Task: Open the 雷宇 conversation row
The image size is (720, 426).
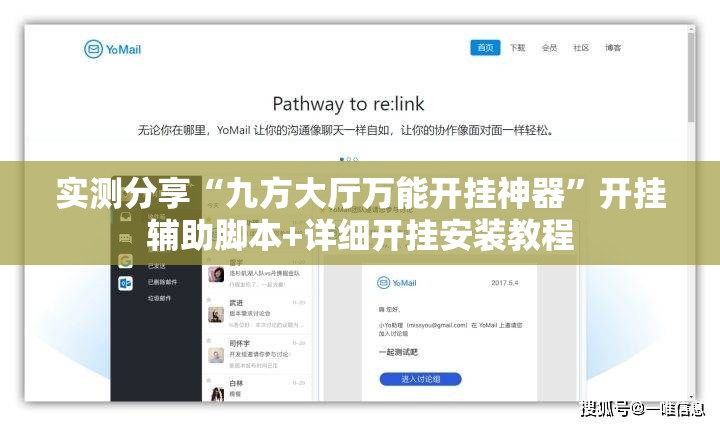Action: tap(256, 275)
